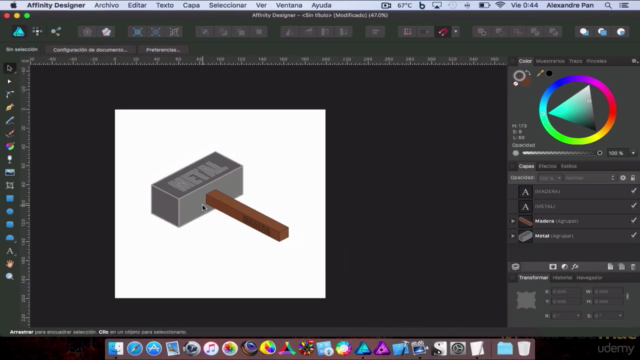The width and height of the screenshot is (640, 360).
Task: Click Configuración de documento button
Action: [90, 50]
